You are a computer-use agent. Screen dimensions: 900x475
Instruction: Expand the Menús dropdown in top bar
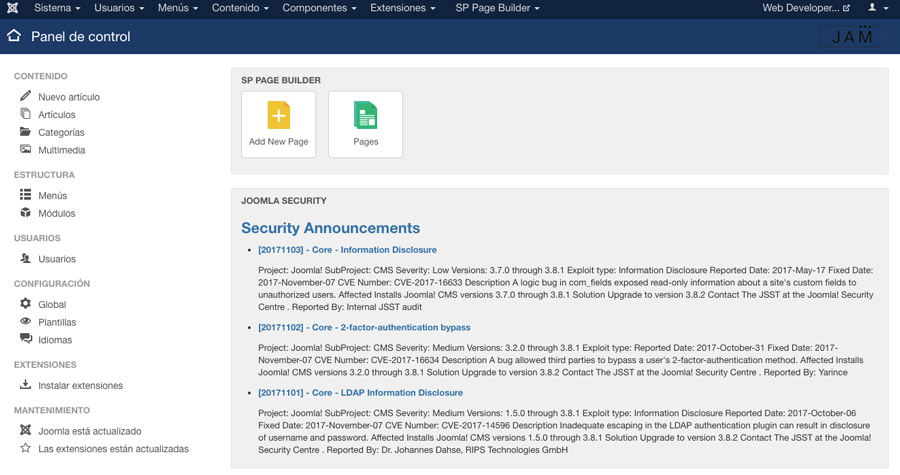[x=178, y=8]
